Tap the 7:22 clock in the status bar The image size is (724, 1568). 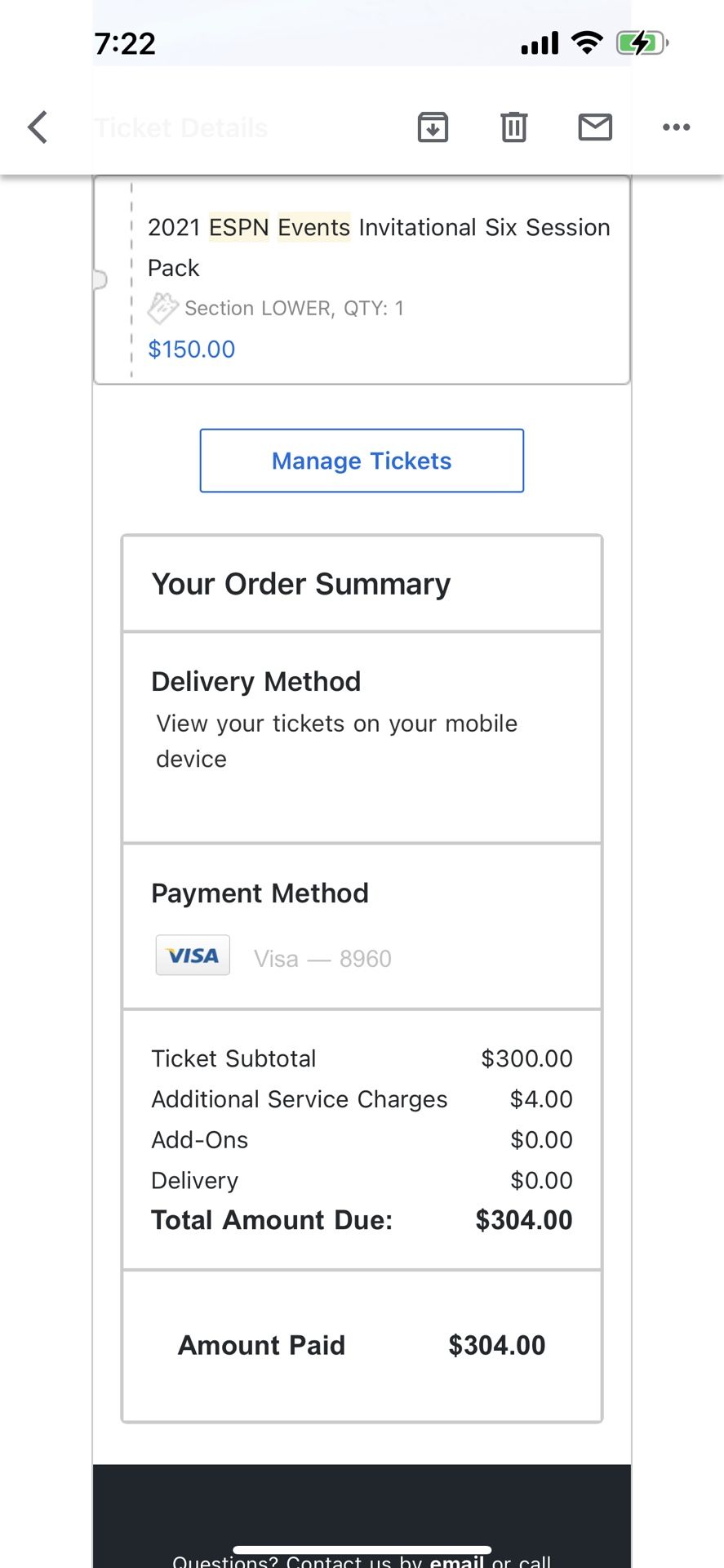(x=125, y=43)
